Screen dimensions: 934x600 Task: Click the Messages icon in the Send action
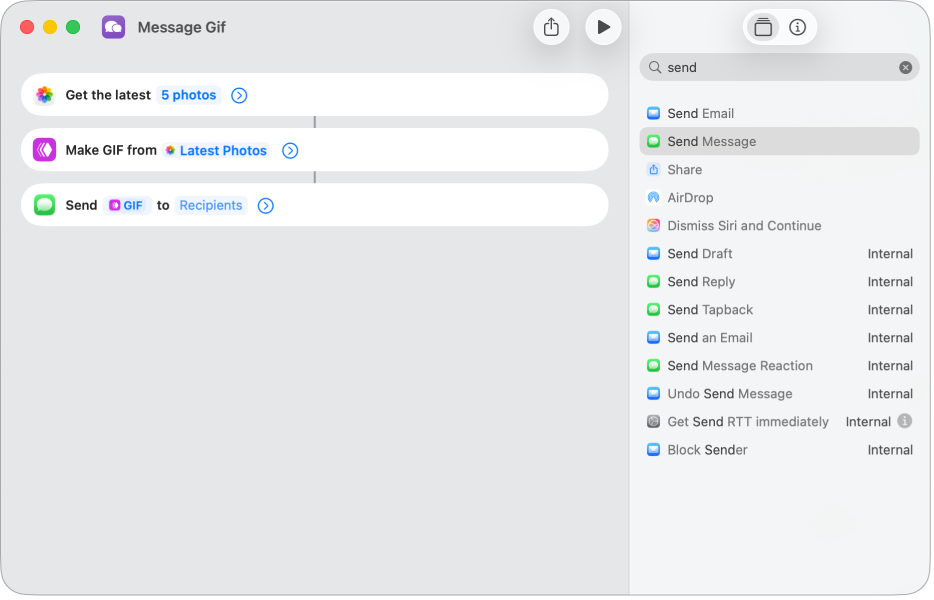(x=44, y=205)
